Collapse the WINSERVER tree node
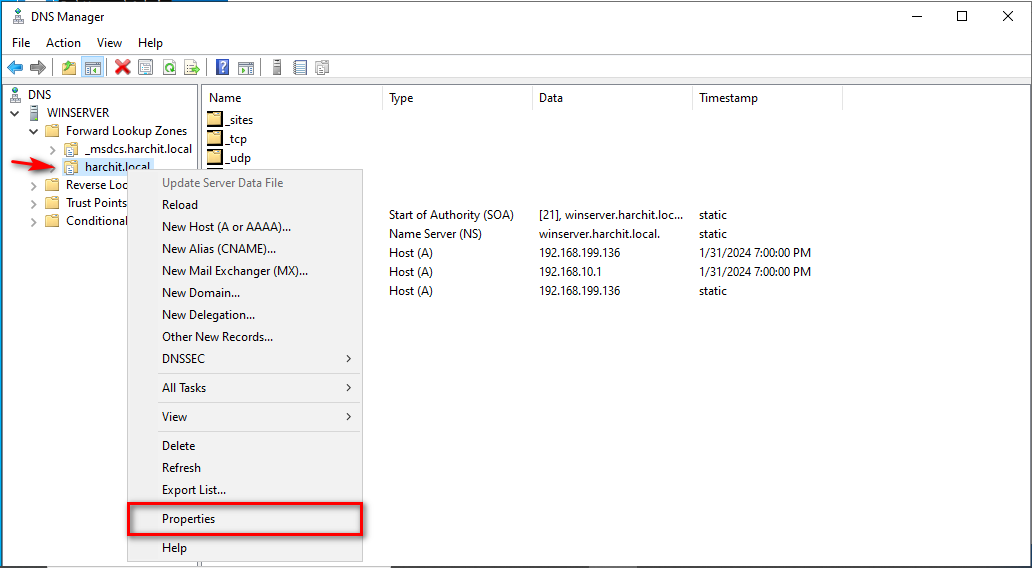 [x=15, y=113]
